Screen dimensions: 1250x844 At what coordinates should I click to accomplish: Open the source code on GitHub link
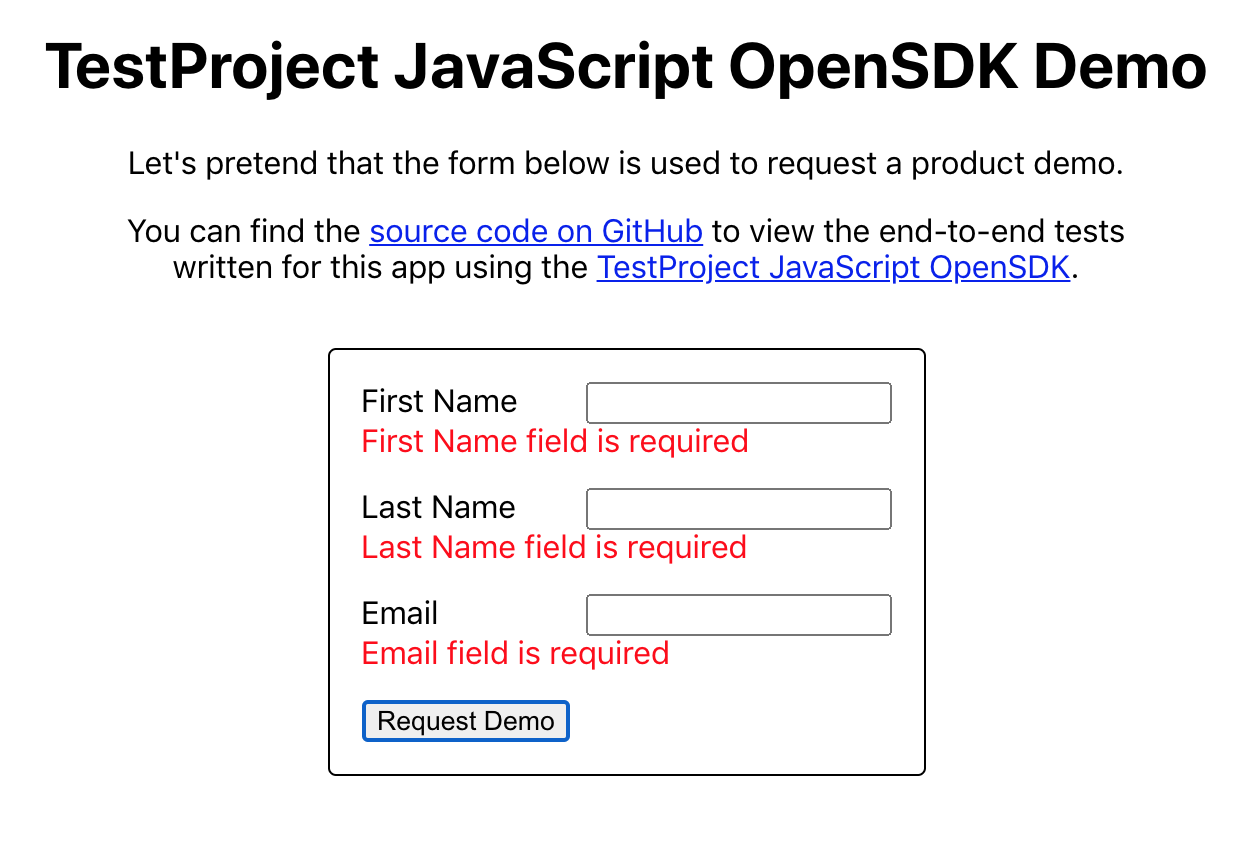tap(536, 232)
